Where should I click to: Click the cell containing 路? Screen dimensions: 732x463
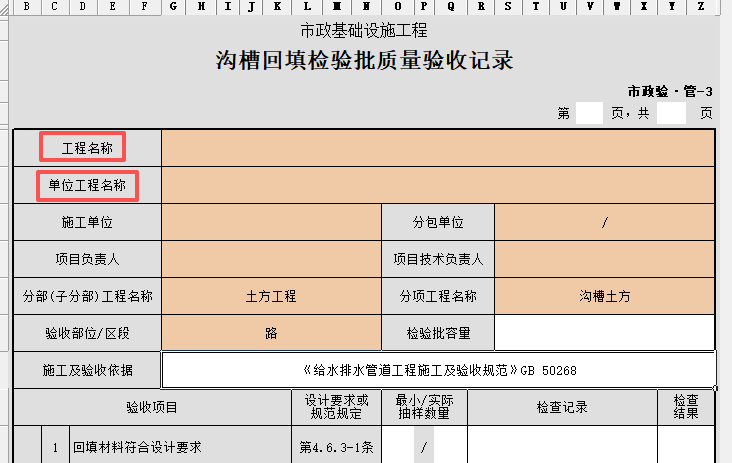click(x=271, y=333)
